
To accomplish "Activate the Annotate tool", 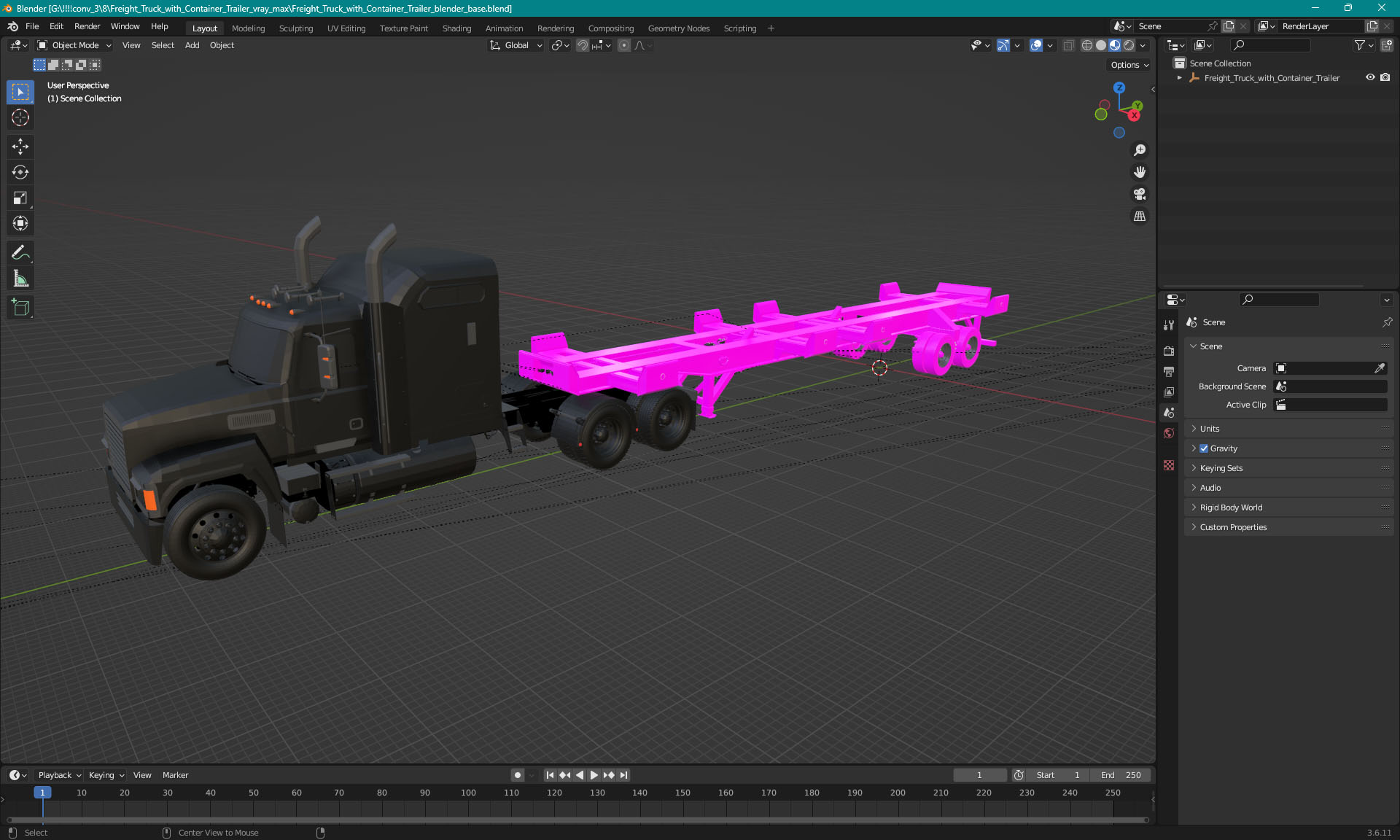I will point(20,253).
